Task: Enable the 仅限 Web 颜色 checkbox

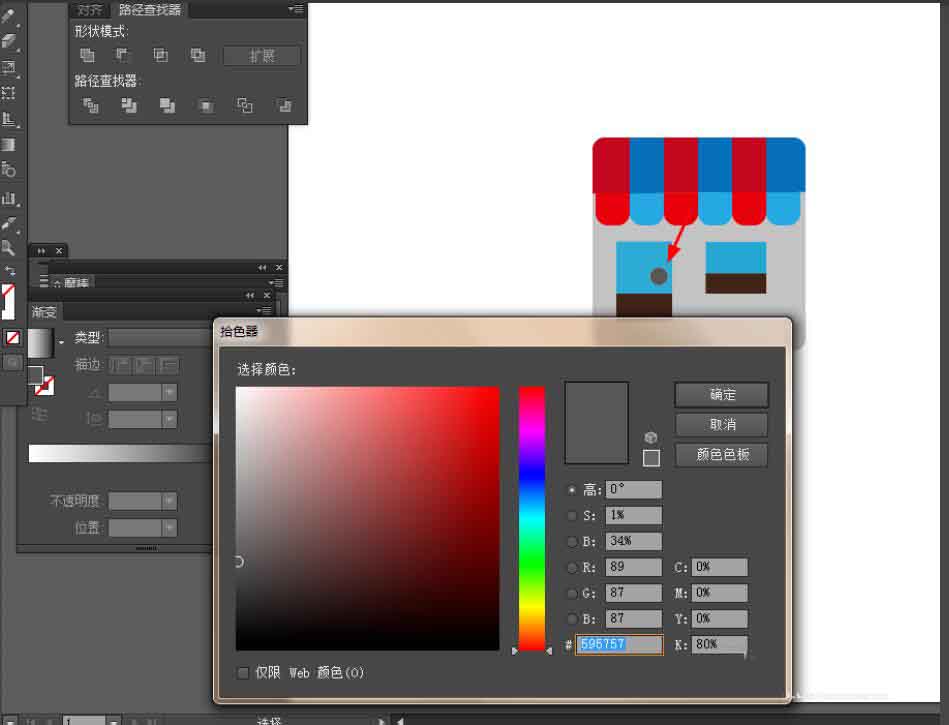Action: tap(243, 672)
